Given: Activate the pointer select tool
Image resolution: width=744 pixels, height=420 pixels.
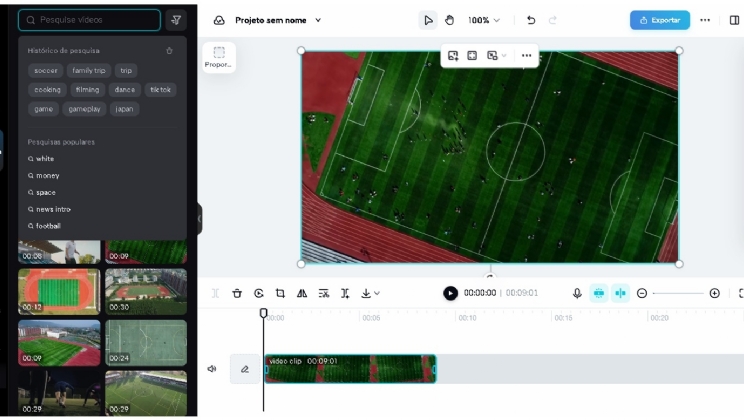Looking at the screenshot, I should click(x=428, y=20).
